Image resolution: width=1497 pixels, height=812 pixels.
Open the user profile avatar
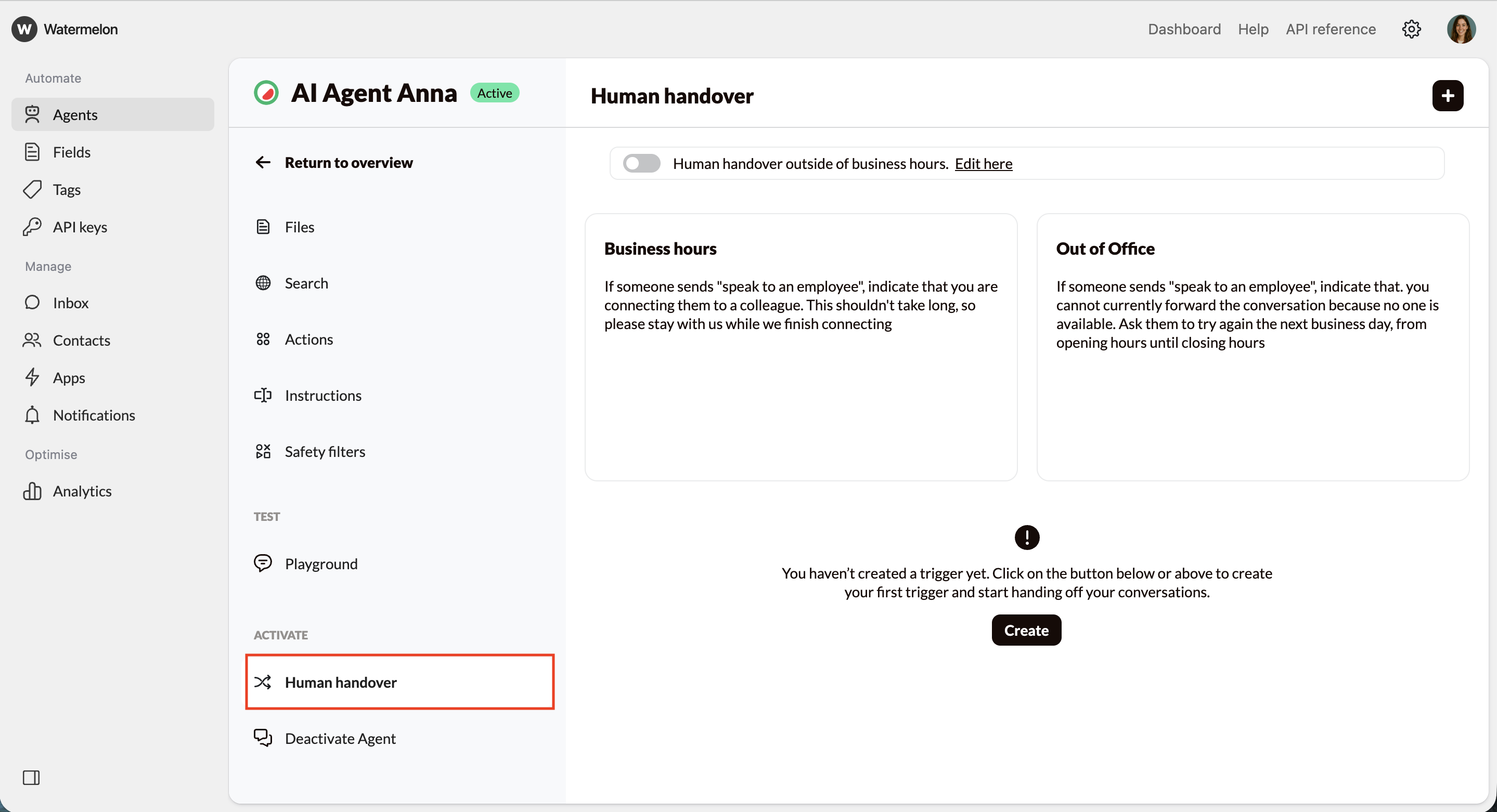1461,29
